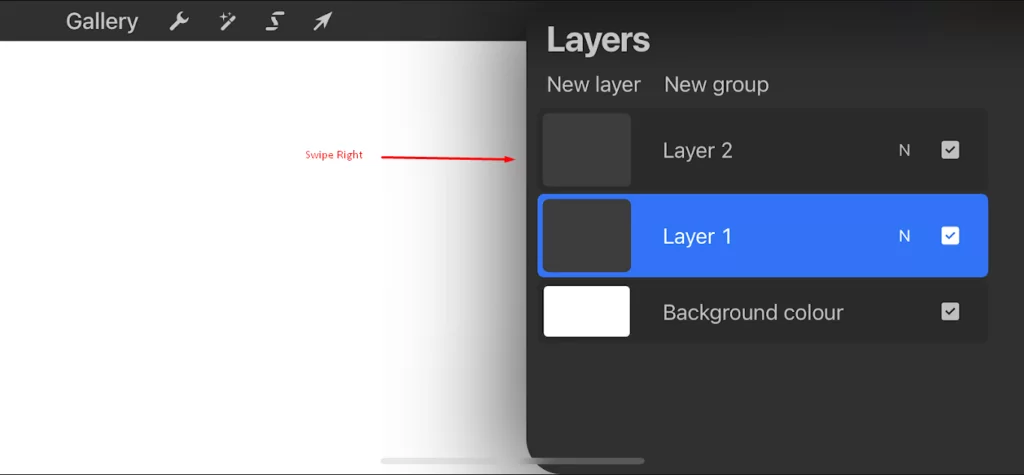
Task: Create a New group
Action: pyautogui.click(x=716, y=85)
